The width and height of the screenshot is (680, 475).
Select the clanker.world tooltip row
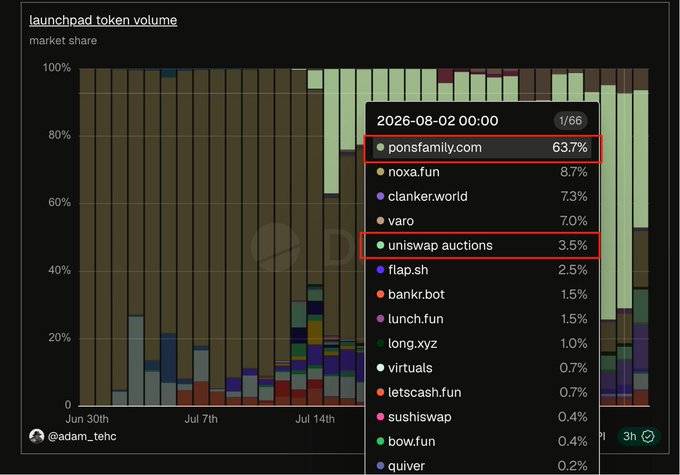coord(482,197)
